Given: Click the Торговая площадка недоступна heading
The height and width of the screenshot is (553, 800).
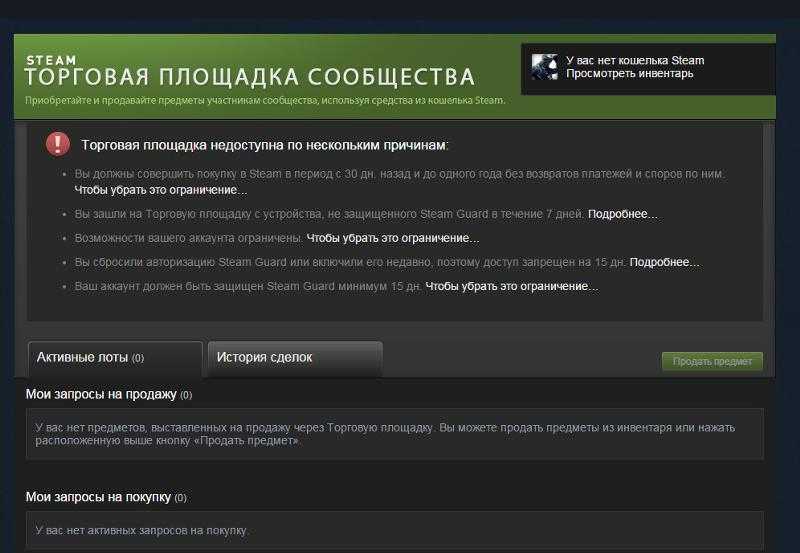Looking at the screenshot, I should pyautogui.click(x=265, y=145).
